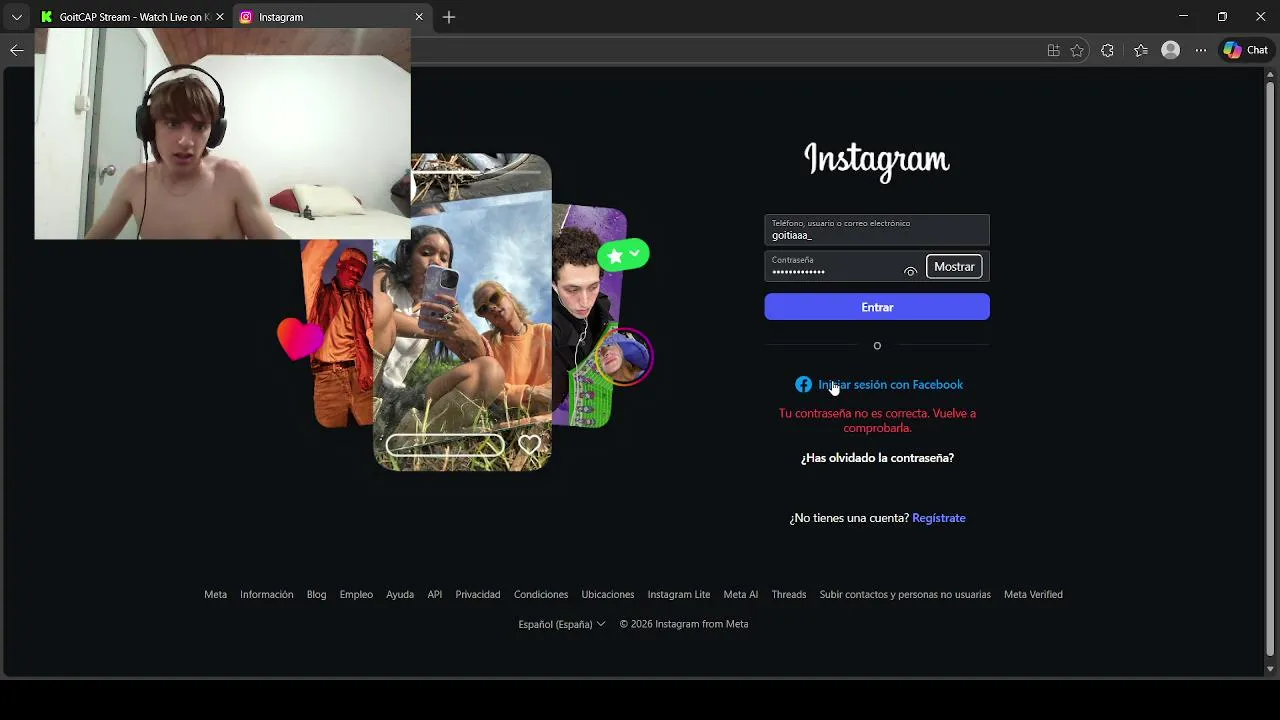Click the © 2026 Instagram from Meta text

(684, 624)
